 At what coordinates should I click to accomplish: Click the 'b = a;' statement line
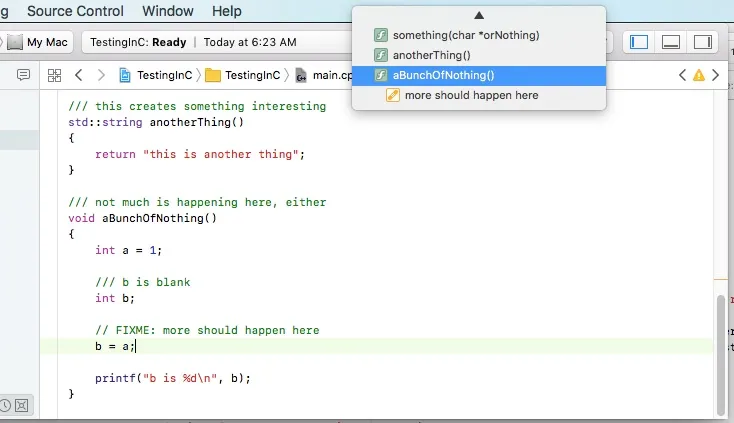click(x=115, y=347)
